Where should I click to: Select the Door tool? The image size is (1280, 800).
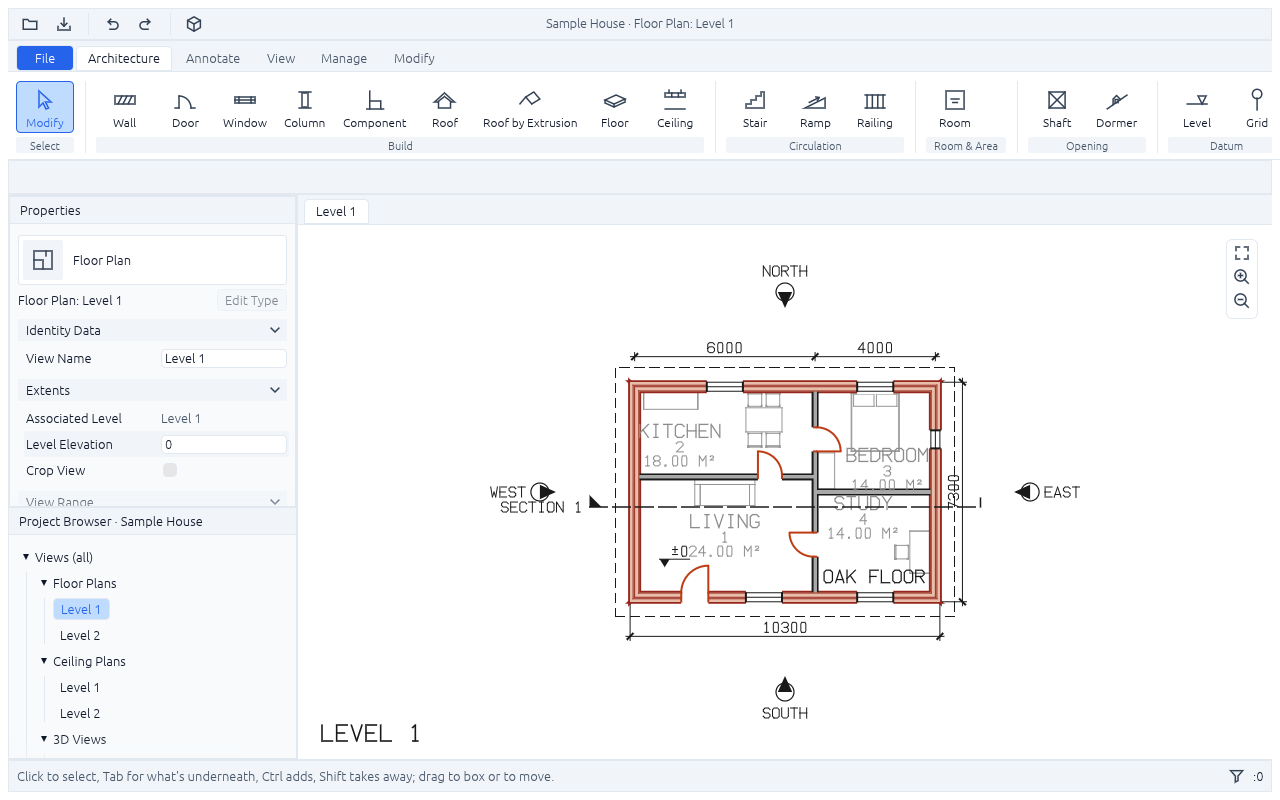[x=185, y=108]
